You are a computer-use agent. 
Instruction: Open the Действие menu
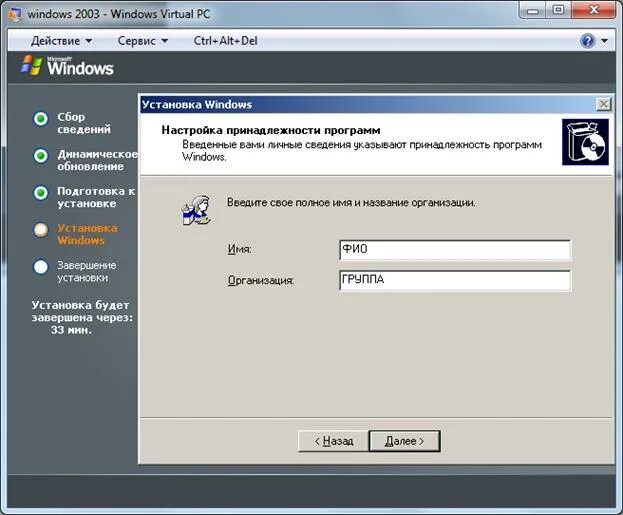(61, 41)
